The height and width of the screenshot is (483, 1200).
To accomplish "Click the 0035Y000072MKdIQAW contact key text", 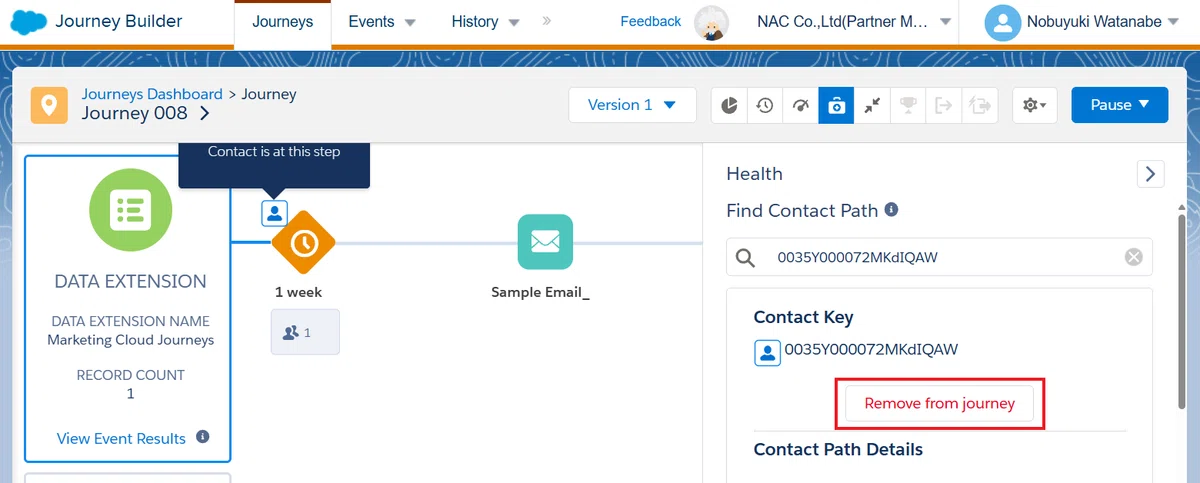I will coord(872,349).
